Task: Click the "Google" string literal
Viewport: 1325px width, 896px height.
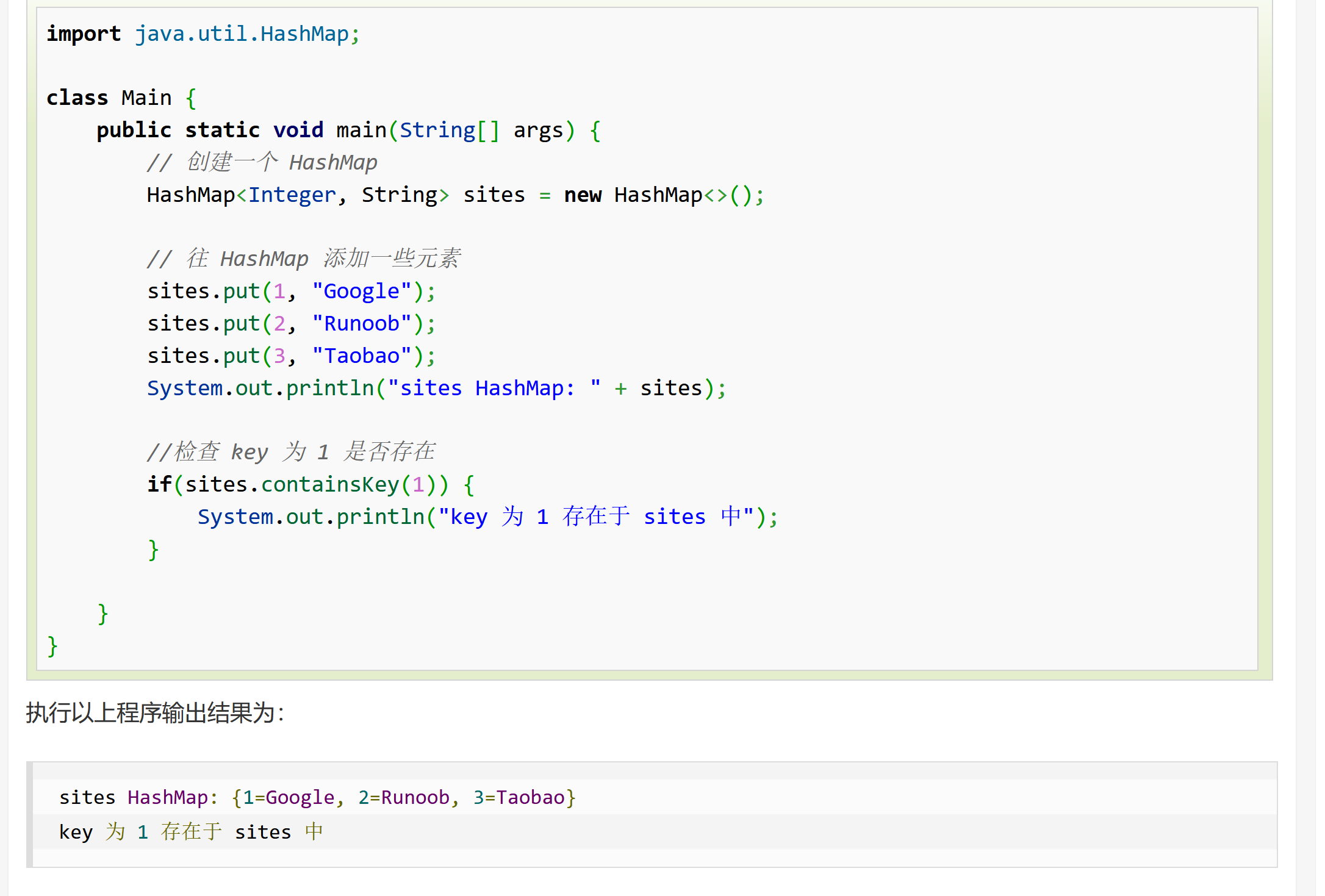Action: click(x=362, y=291)
